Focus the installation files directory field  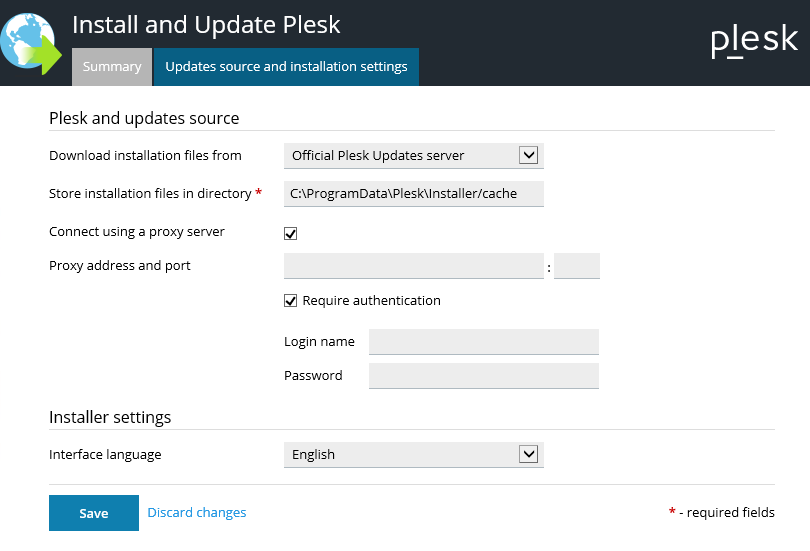click(x=414, y=193)
